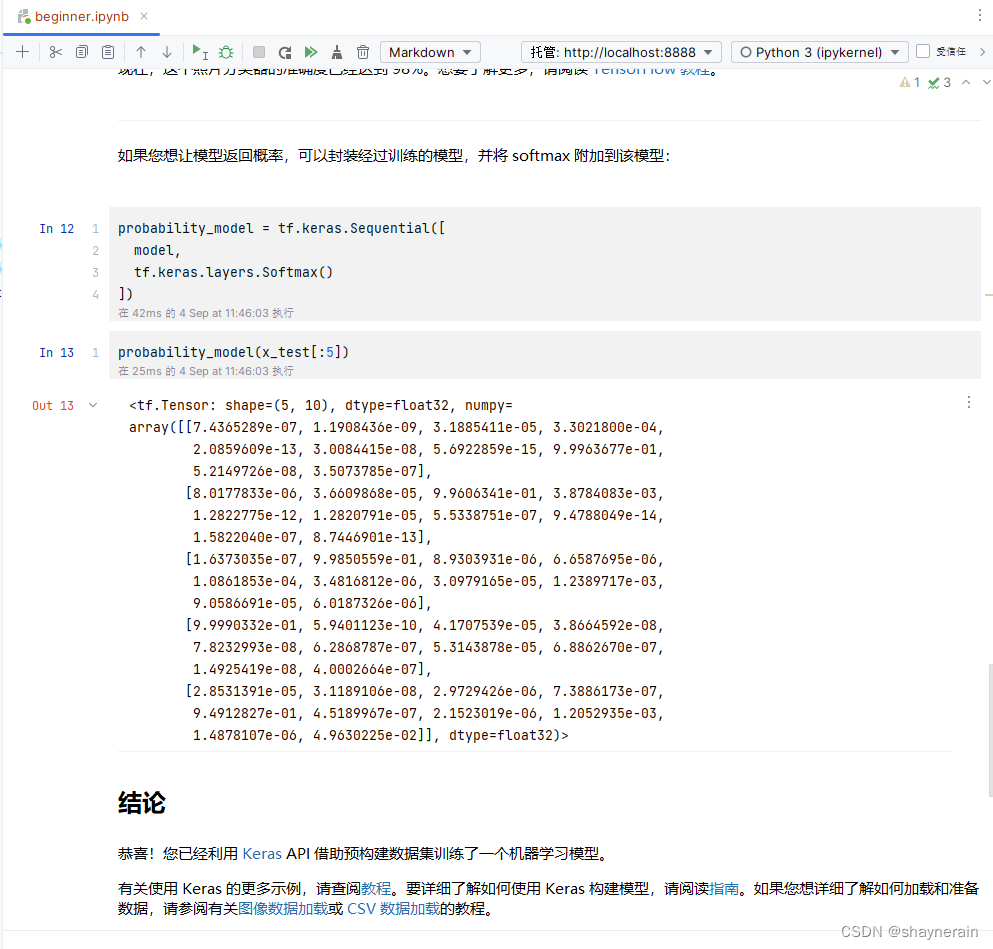Move the current cell up
993x949 pixels.
[x=141, y=52]
